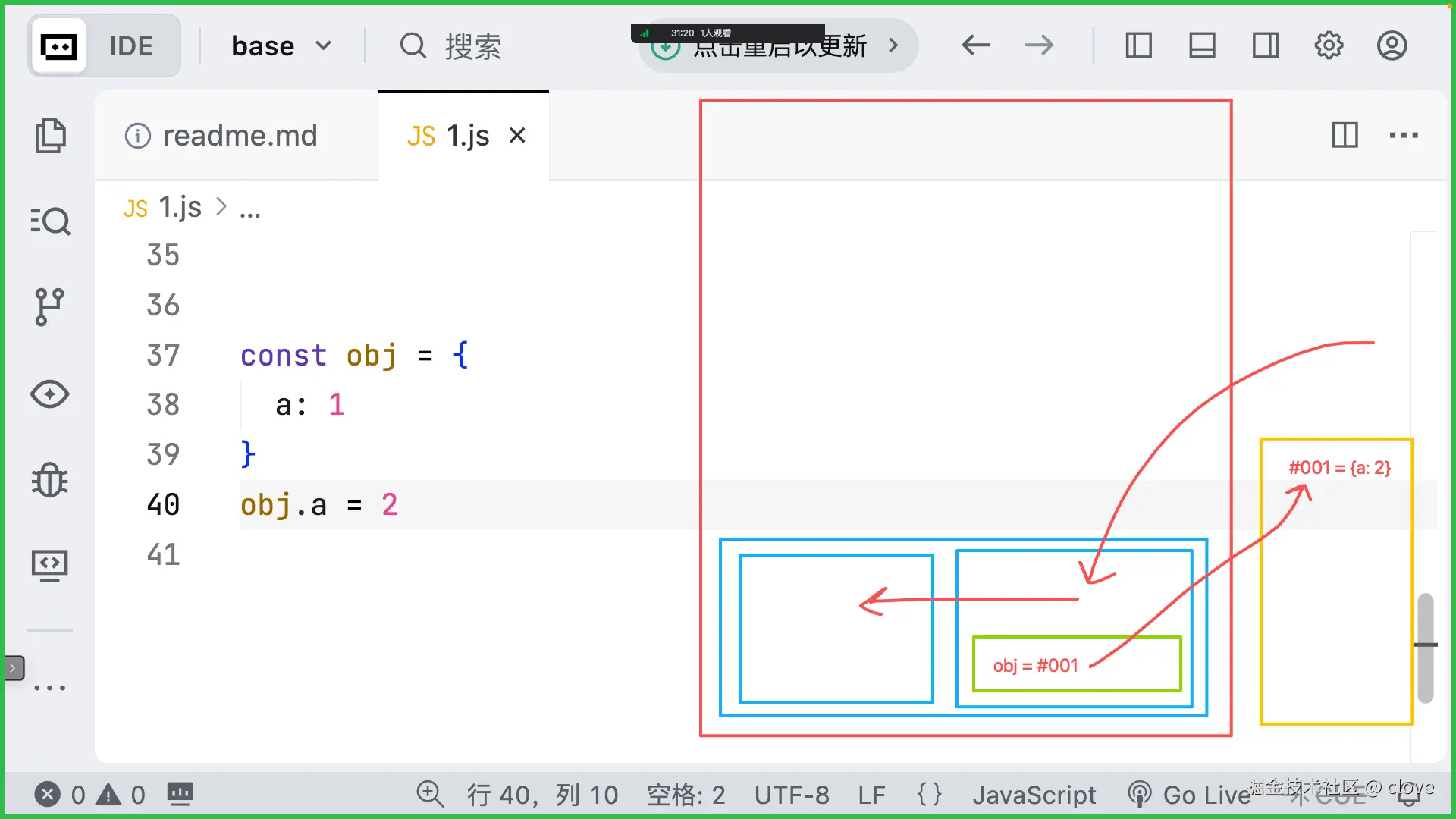Expand the collapsed side panel arrow
This screenshot has width=1456, height=819.
coord(13,668)
